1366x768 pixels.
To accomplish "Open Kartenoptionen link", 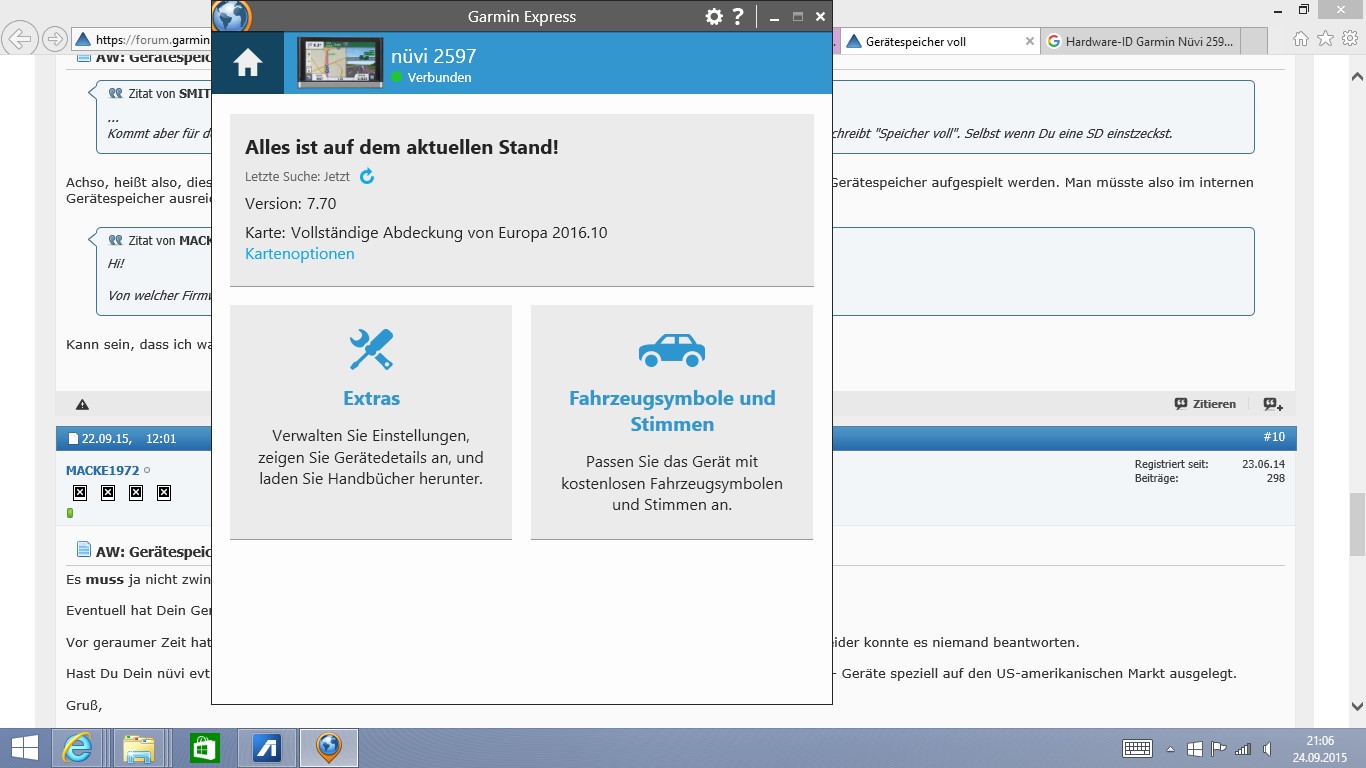I will 300,254.
